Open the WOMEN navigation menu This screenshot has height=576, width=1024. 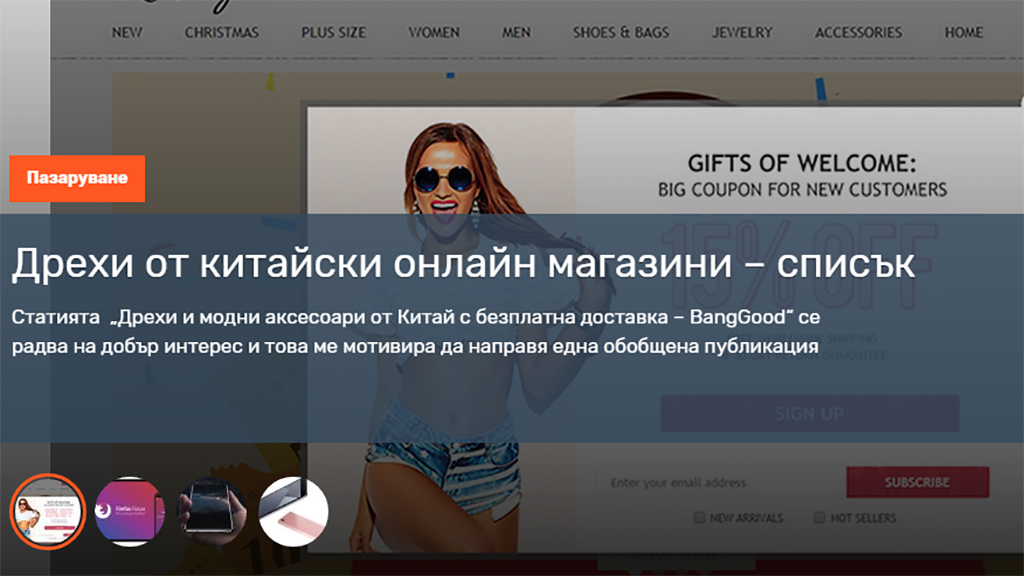pos(434,32)
